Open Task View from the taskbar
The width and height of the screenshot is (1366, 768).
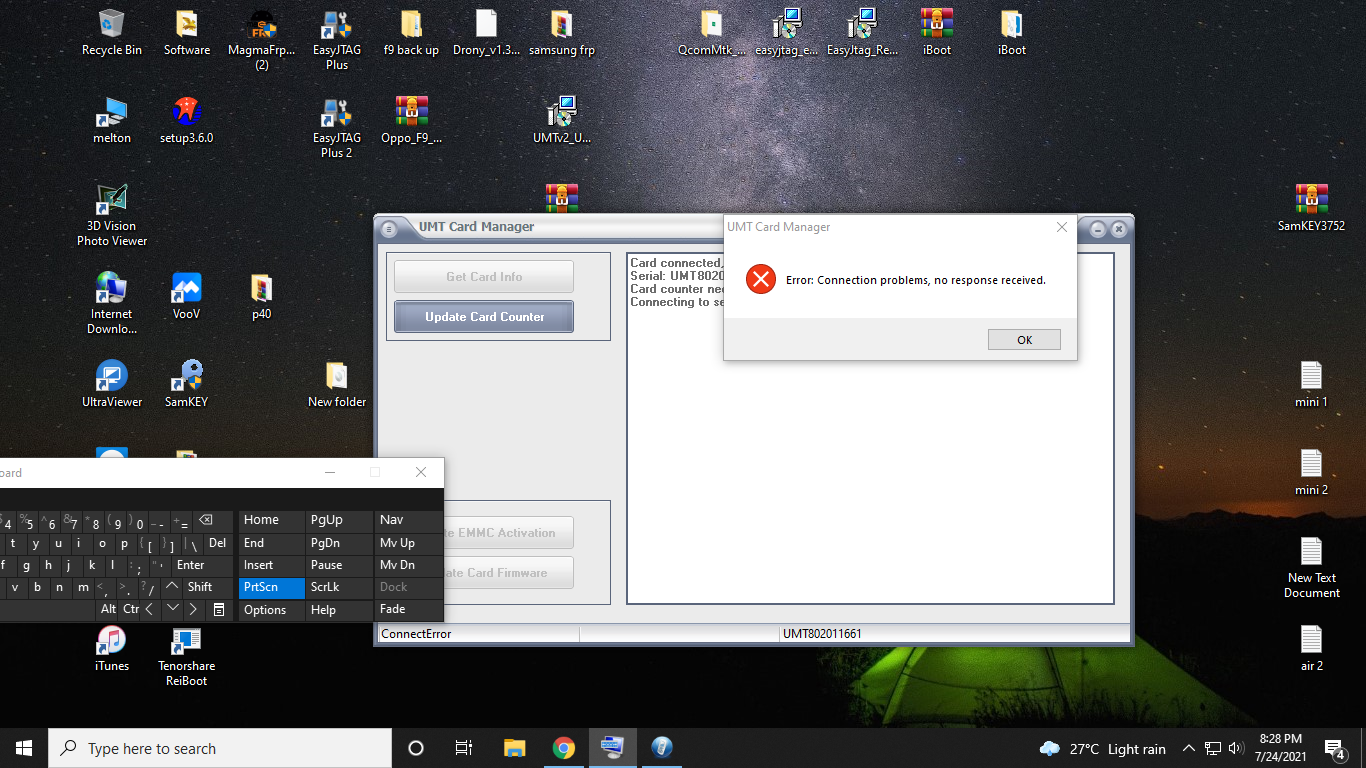[x=464, y=748]
